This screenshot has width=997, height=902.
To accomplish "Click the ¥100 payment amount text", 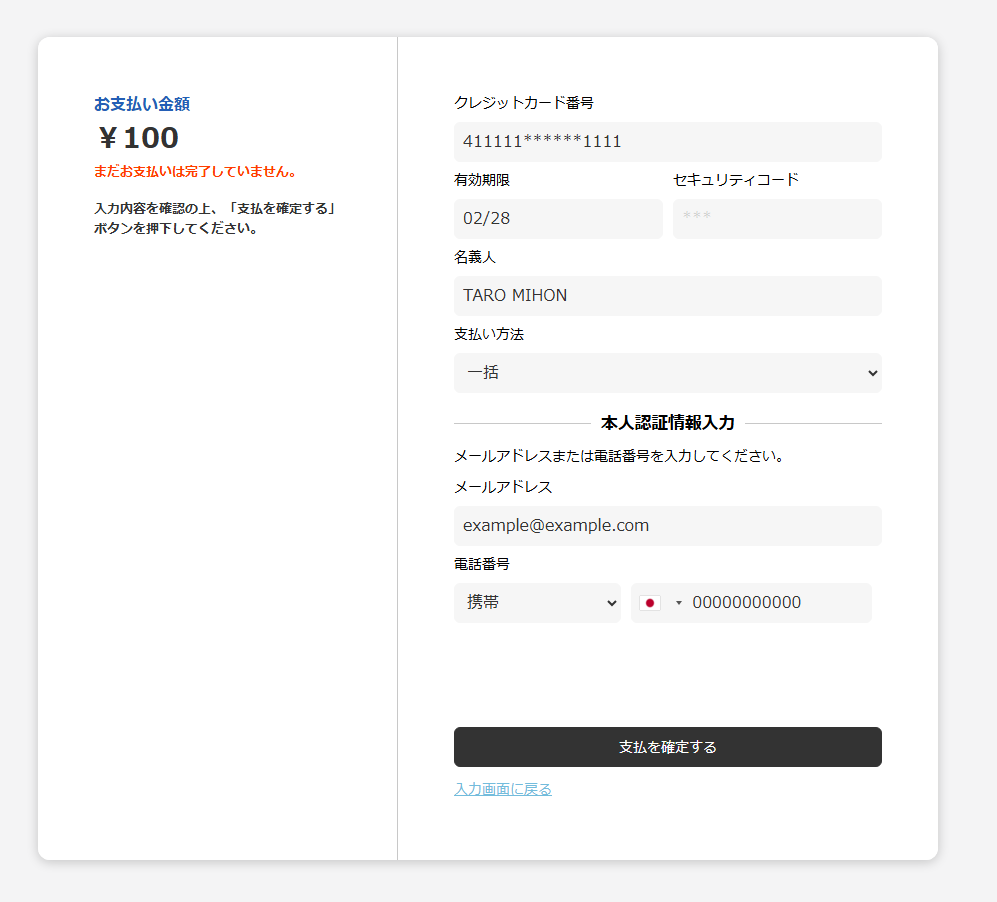I will pyautogui.click(x=136, y=138).
